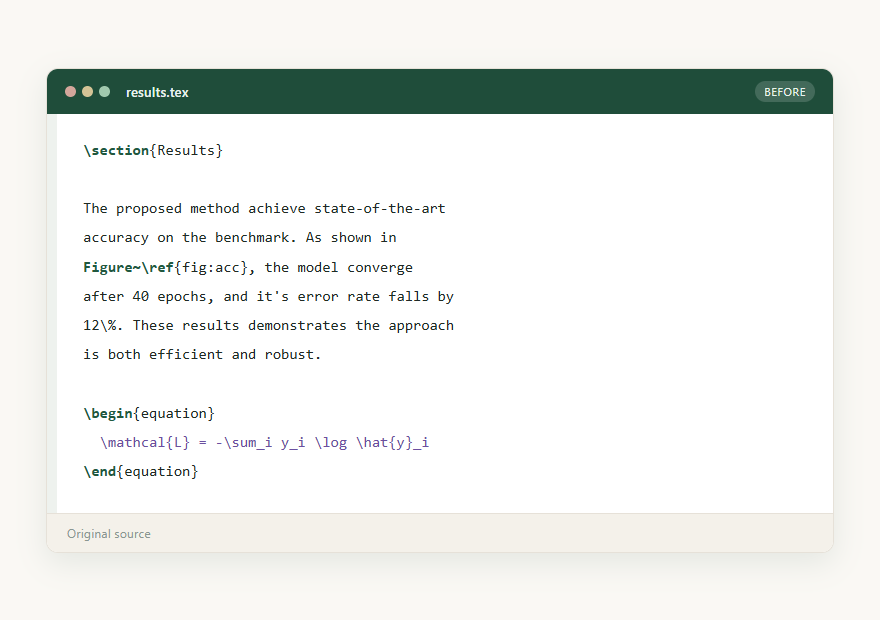Click the \mathcal{L} equation line
The image size is (880, 620).
click(x=264, y=443)
